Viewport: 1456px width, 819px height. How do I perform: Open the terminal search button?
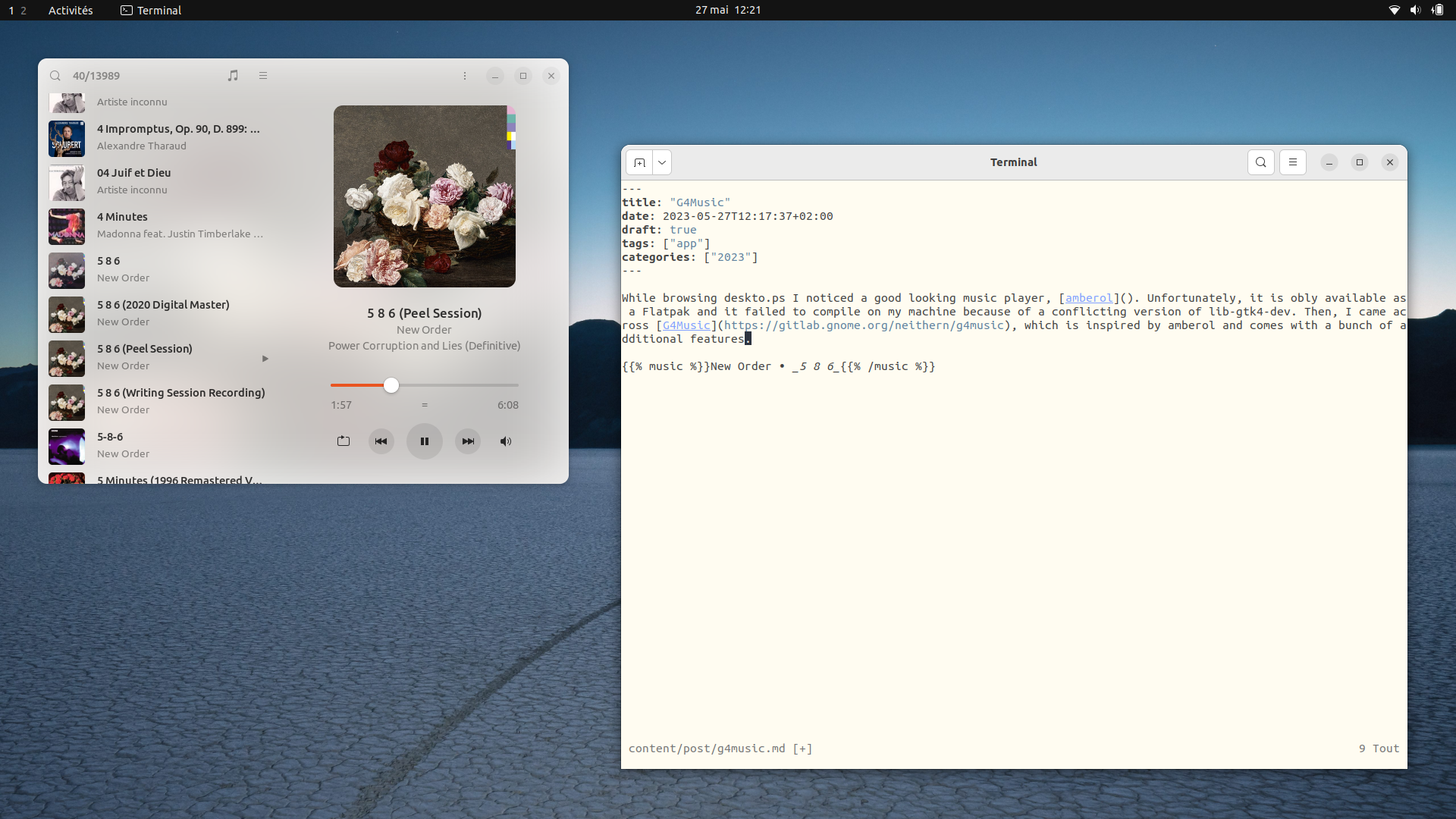(x=1261, y=162)
